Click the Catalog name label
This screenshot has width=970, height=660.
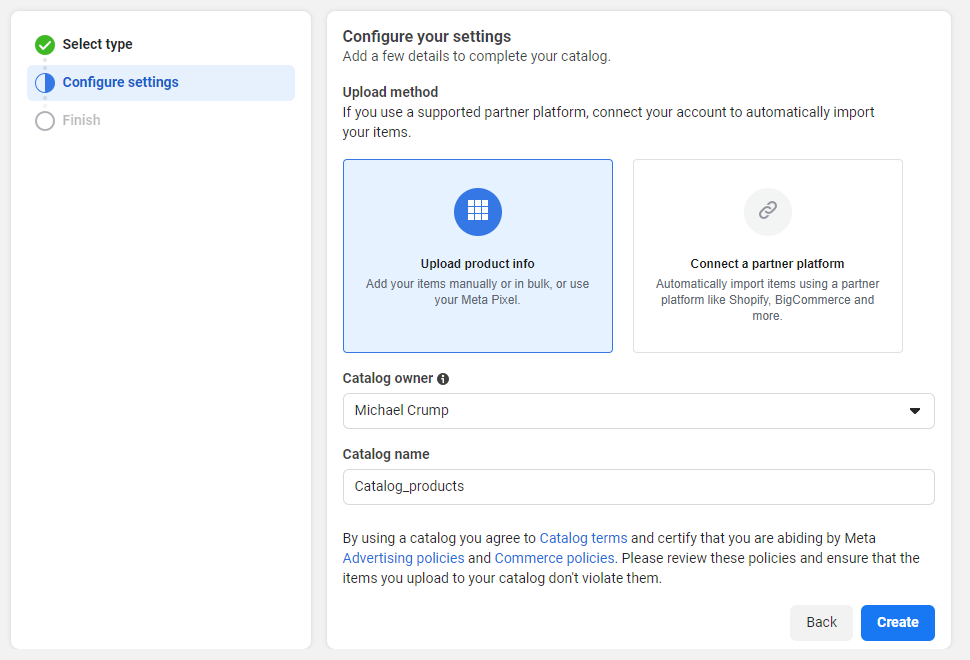pyautogui.click(x=386, y=454)
